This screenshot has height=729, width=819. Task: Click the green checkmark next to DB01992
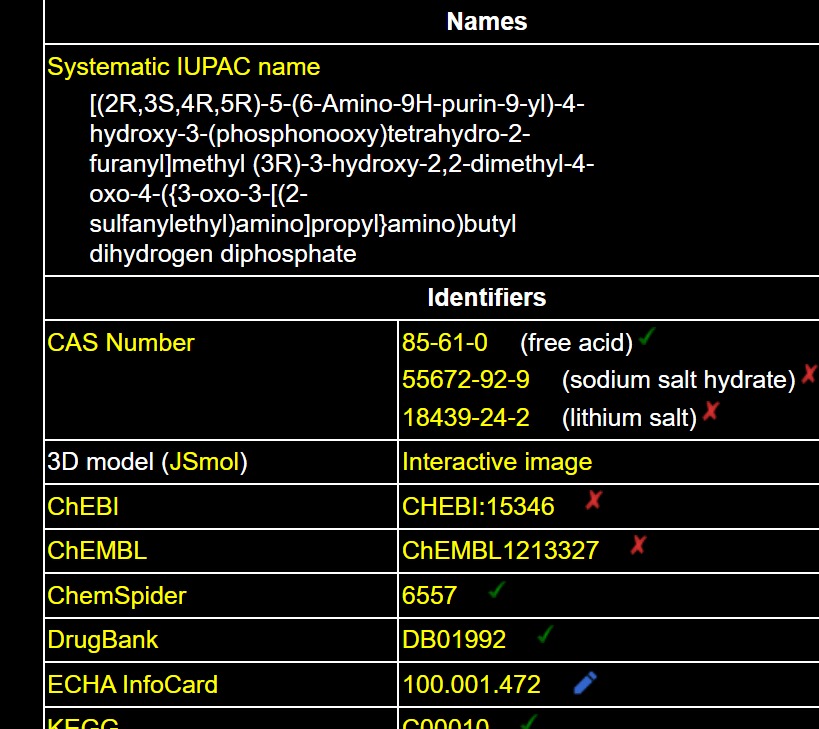click(545, 634)
